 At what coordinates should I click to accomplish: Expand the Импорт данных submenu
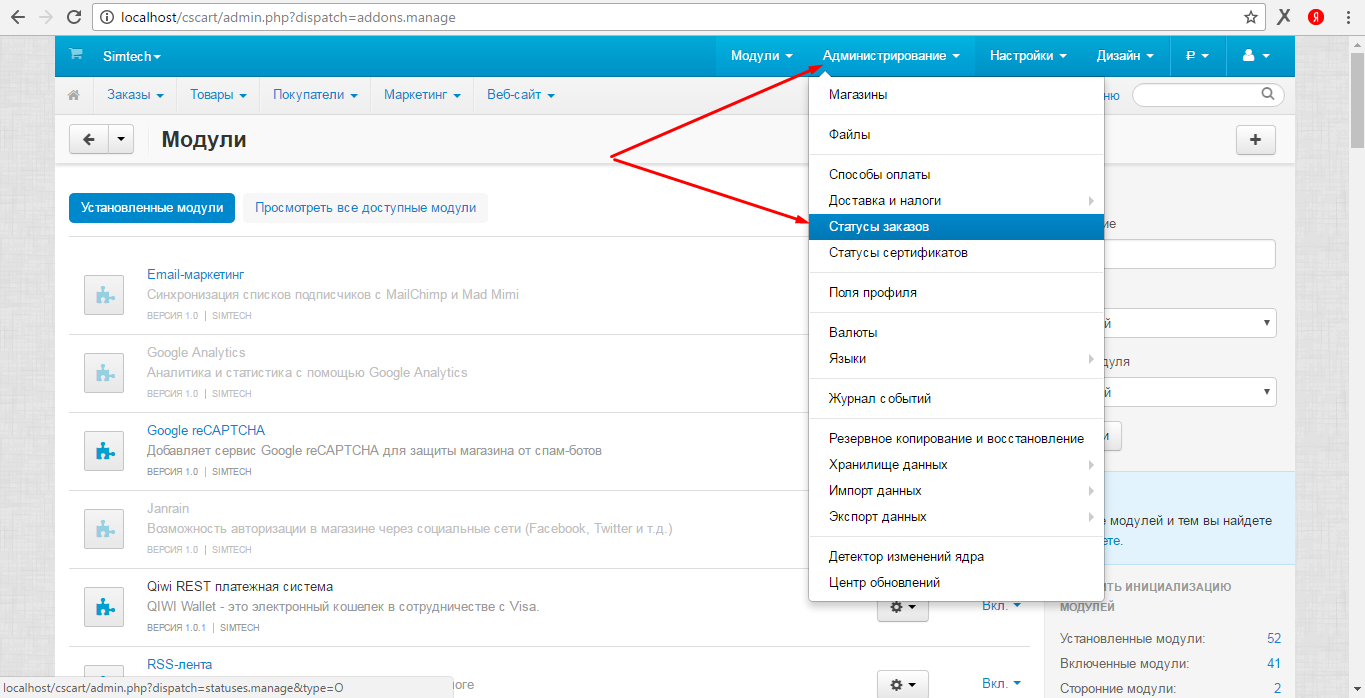coord(956,490)
